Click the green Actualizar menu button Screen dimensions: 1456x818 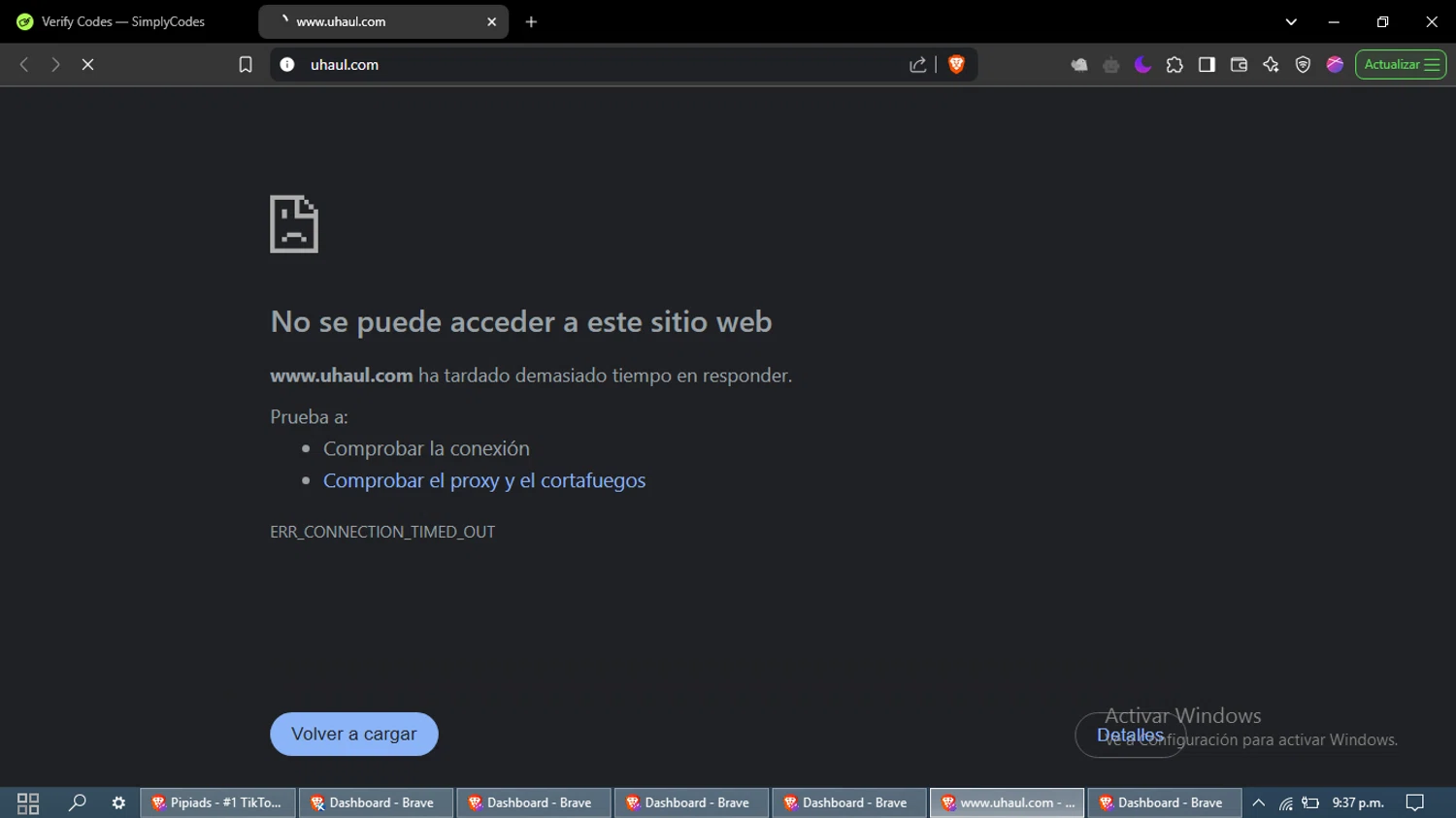1401,64
